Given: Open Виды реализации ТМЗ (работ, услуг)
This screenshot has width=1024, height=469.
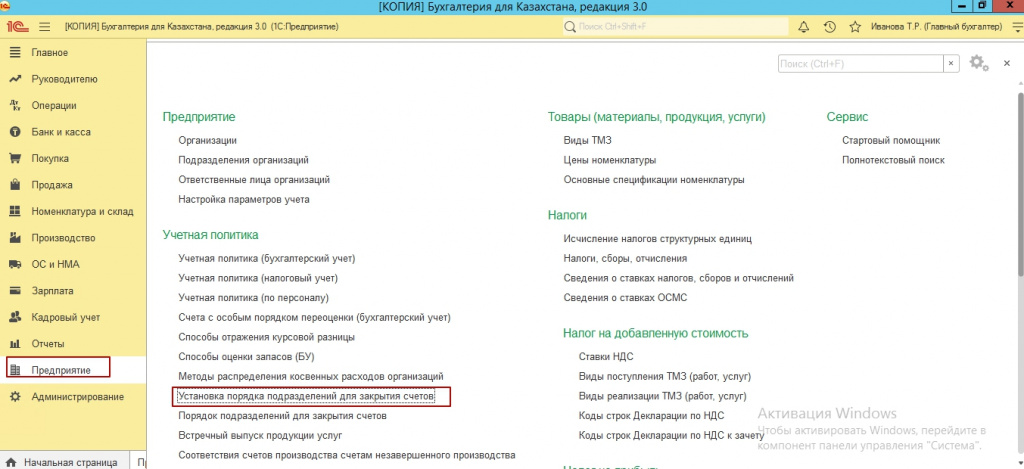Looking at the screenshot, I should (x=662, y=396).
